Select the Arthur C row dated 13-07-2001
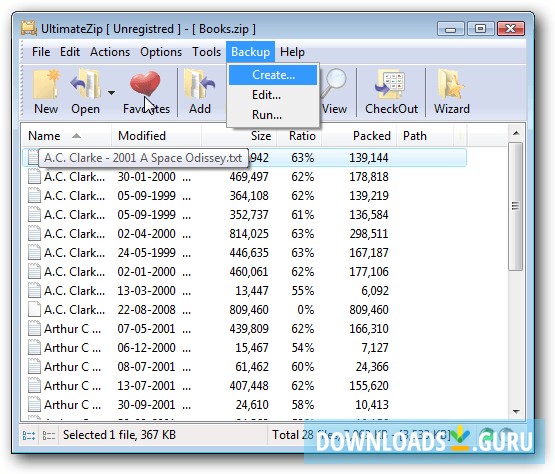 pyautogui.click(x=244, y=386)
